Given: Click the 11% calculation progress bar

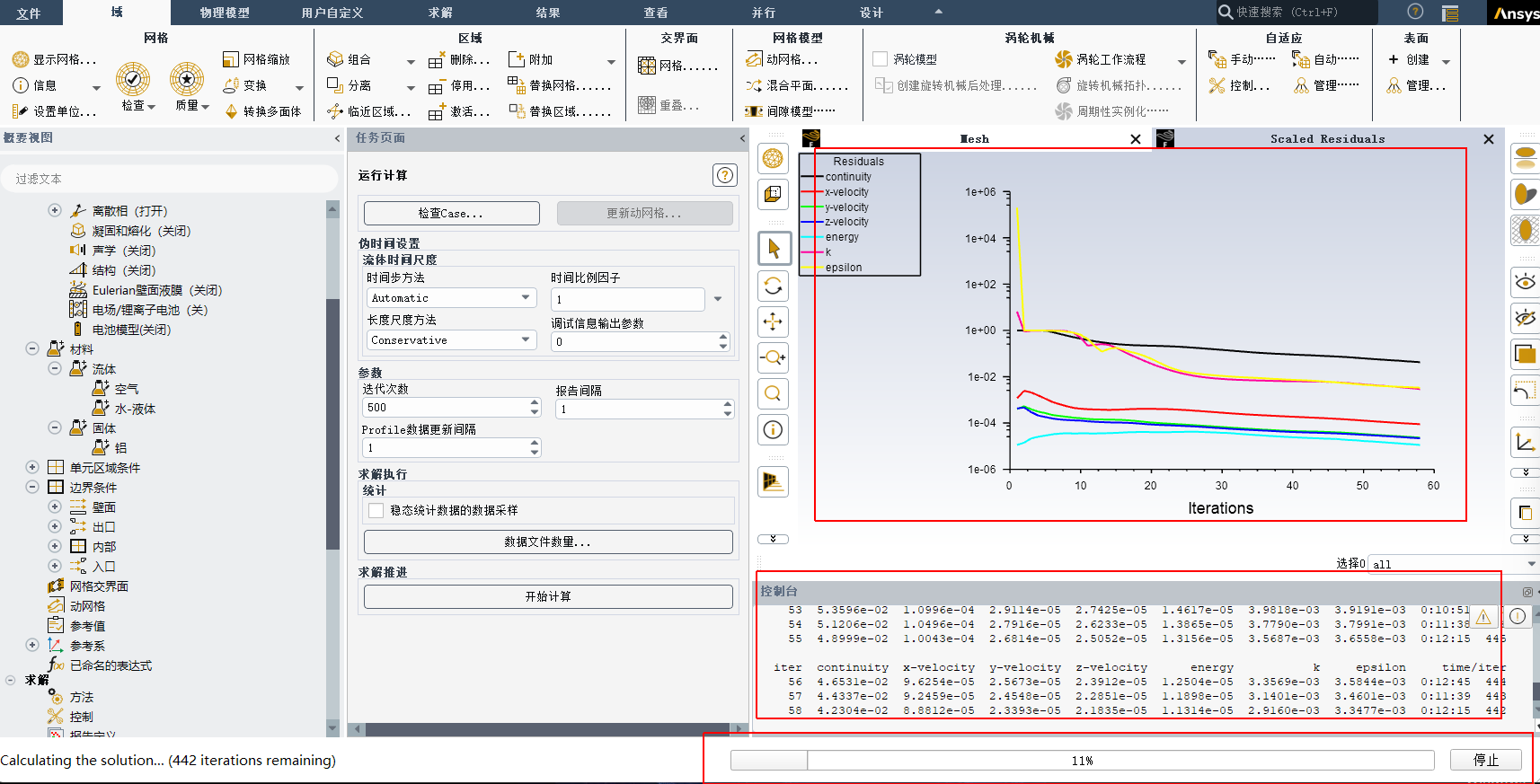Looking at the screenshot, I should tap(1082, 760).
